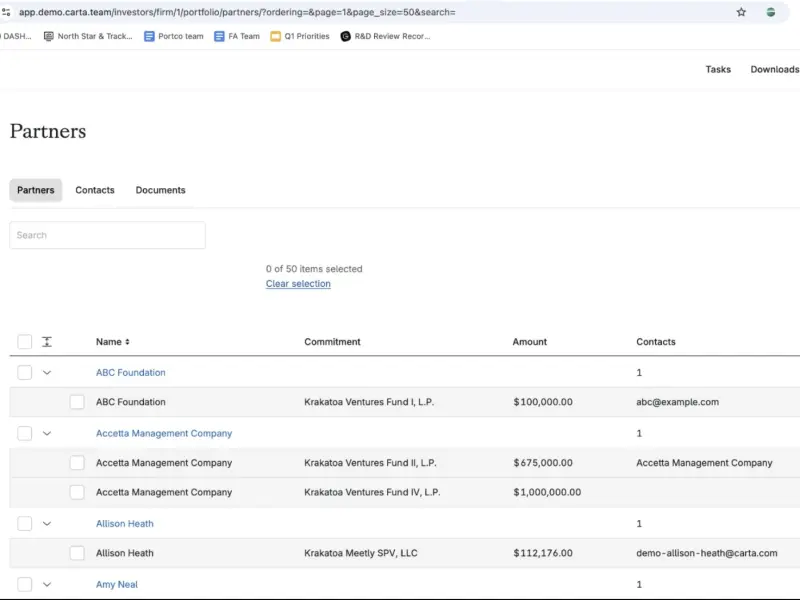800x600 pixels.
Task: Toggle the row density icon in table header
Action: [47, 342]
